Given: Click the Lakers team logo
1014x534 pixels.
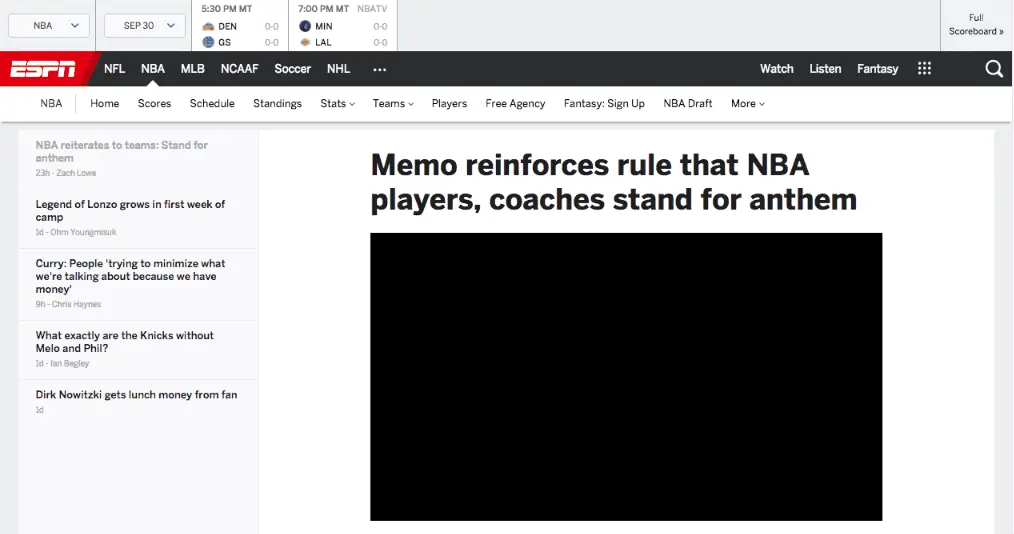Looking at the screenshot, I should [305, 43].
